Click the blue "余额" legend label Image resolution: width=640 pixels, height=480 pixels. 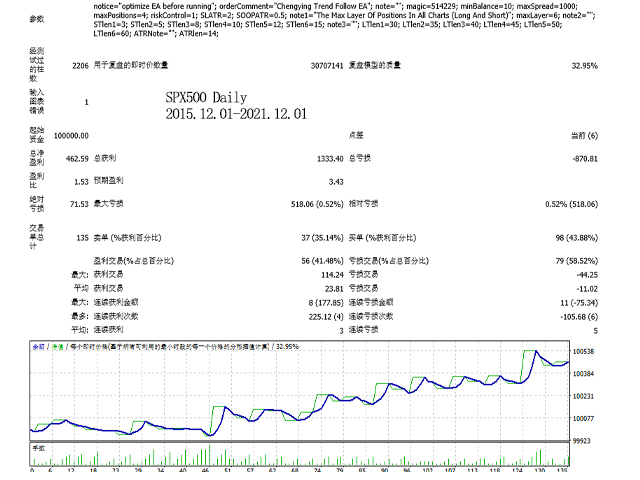[38, 347]
